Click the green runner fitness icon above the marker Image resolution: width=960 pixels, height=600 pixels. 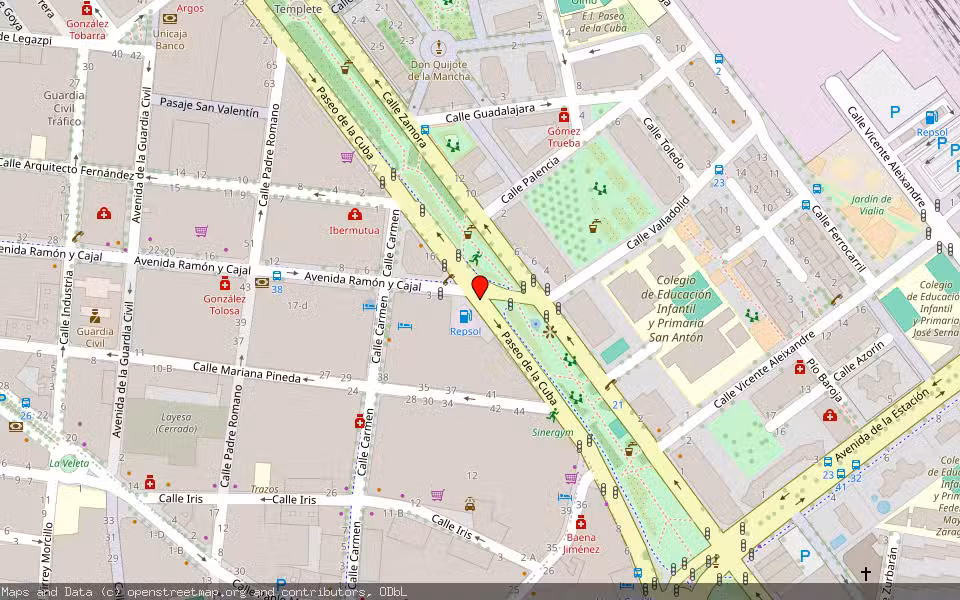pyautogui.click(x=476, y=258)
